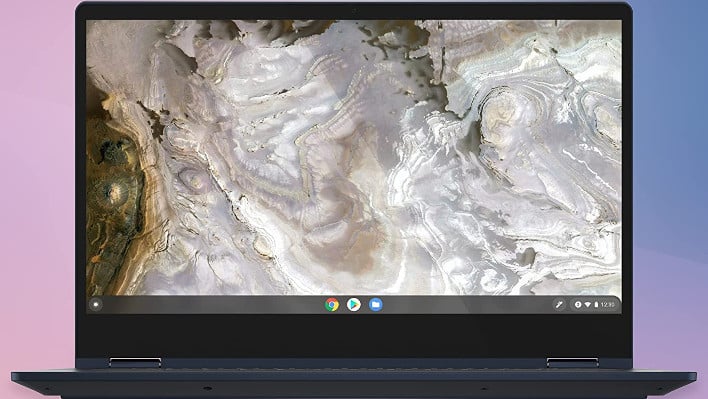
Task: Open the Google Play Store app
Action: point(354,305)
